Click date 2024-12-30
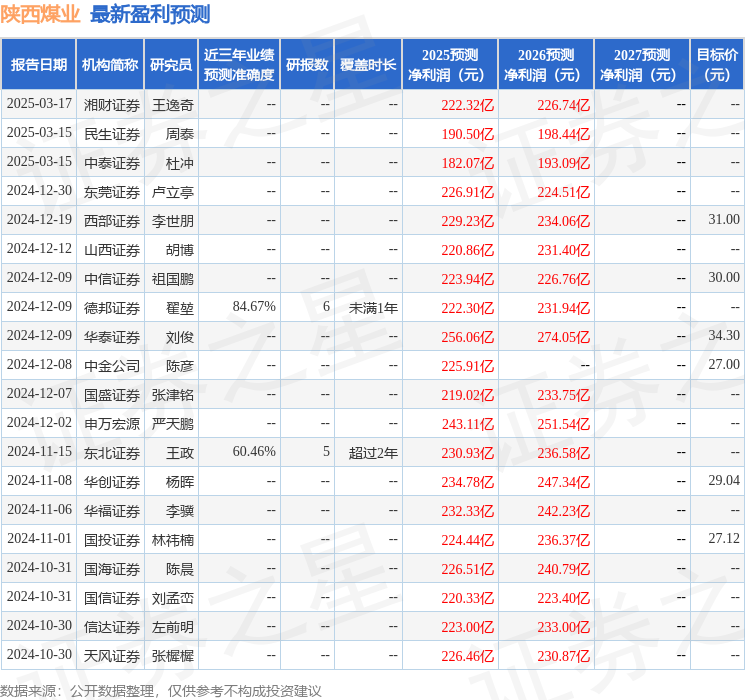The height and width of the screenshot is (700, 745). pos(39,190)
